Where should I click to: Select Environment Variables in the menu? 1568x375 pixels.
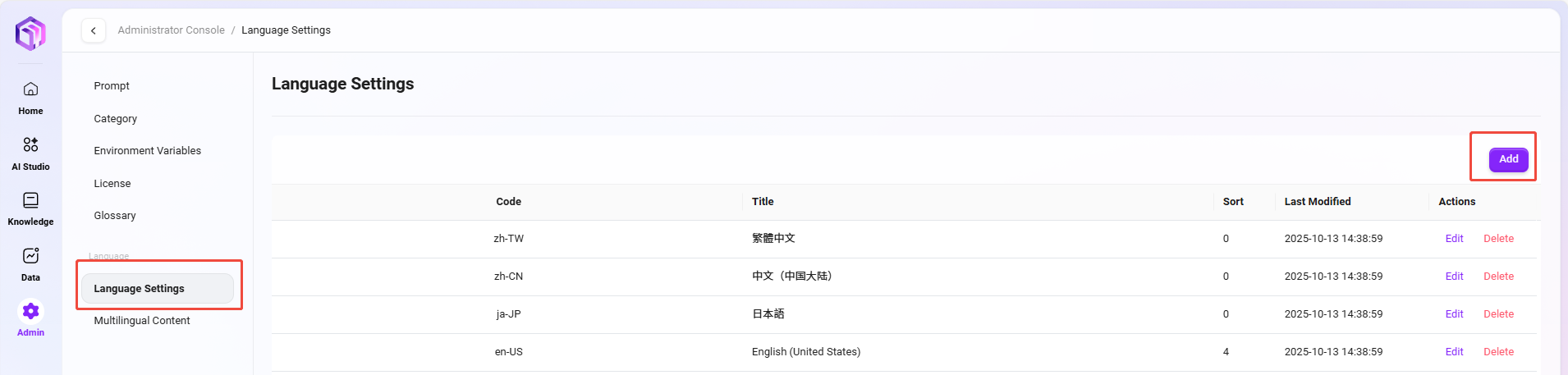(x=147, y=151)
